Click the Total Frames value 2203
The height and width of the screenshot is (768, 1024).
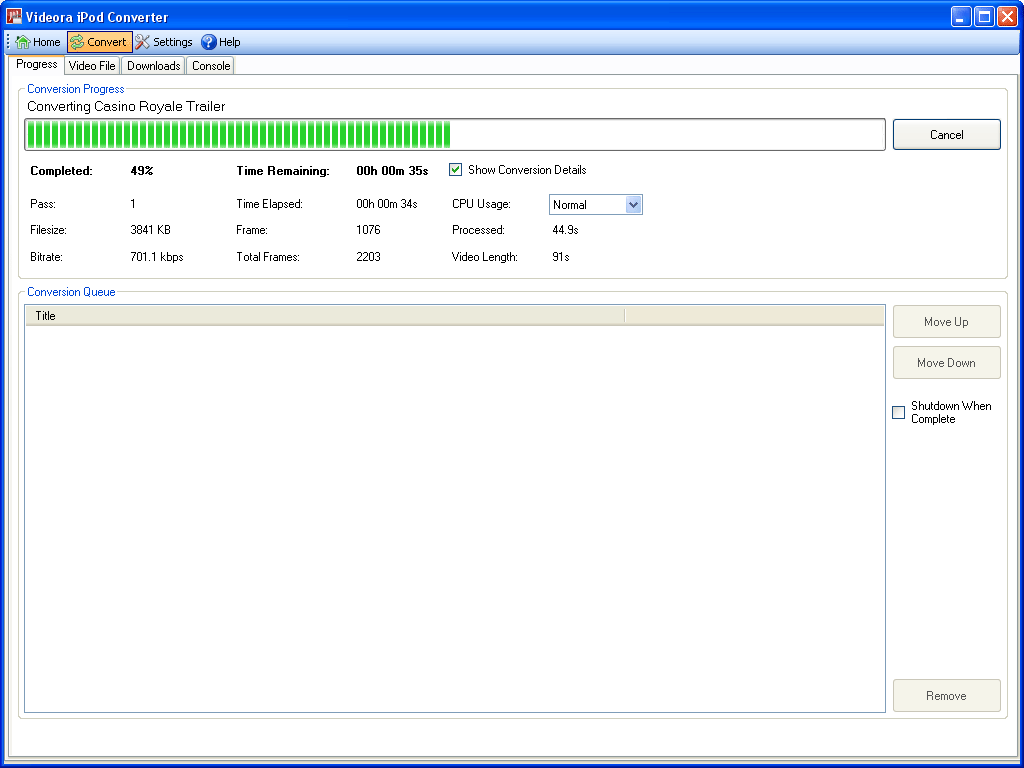tap(368, 257)
